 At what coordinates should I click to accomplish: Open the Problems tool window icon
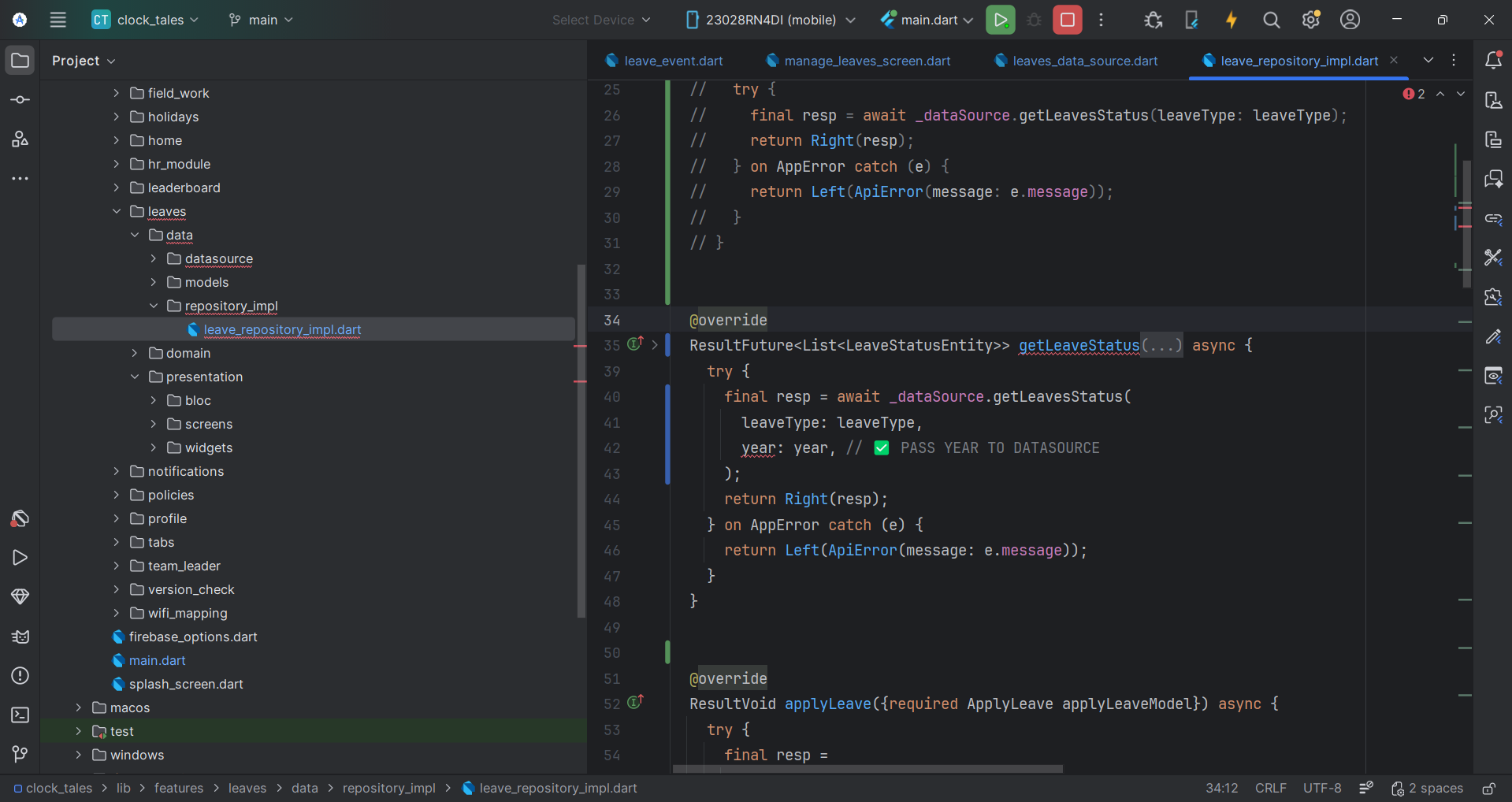[x=20, y=675]
